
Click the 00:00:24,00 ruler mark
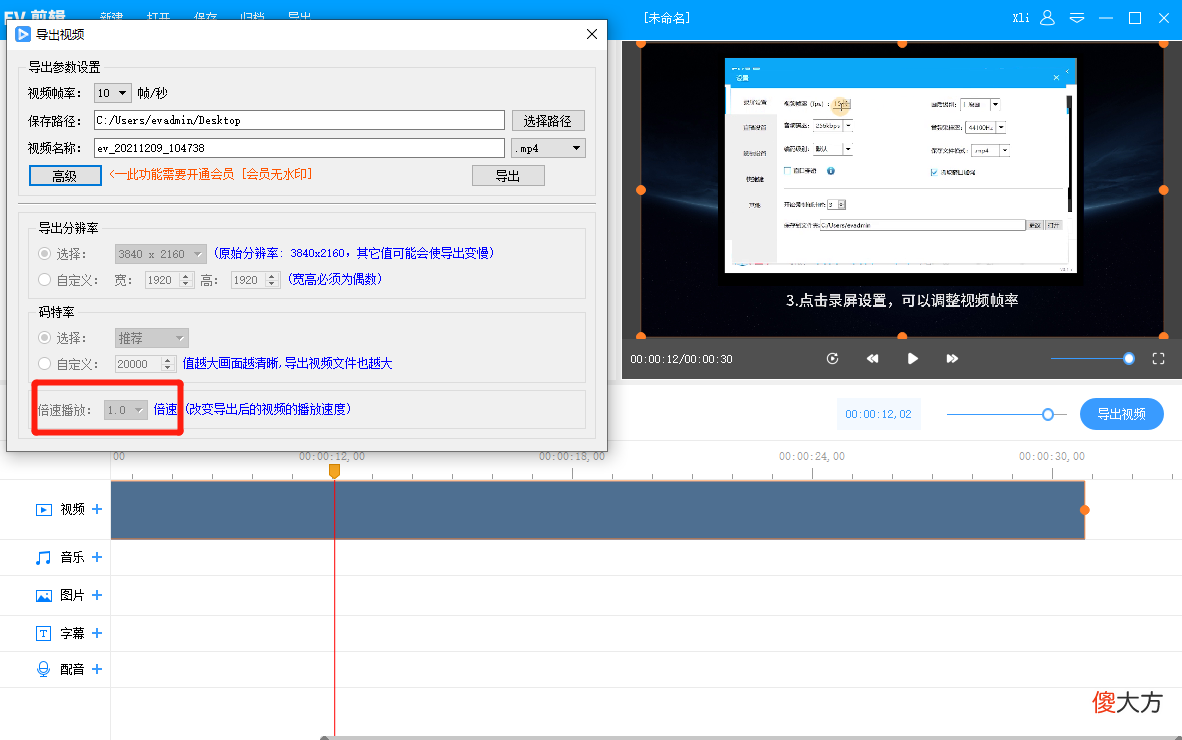point(812,456)
